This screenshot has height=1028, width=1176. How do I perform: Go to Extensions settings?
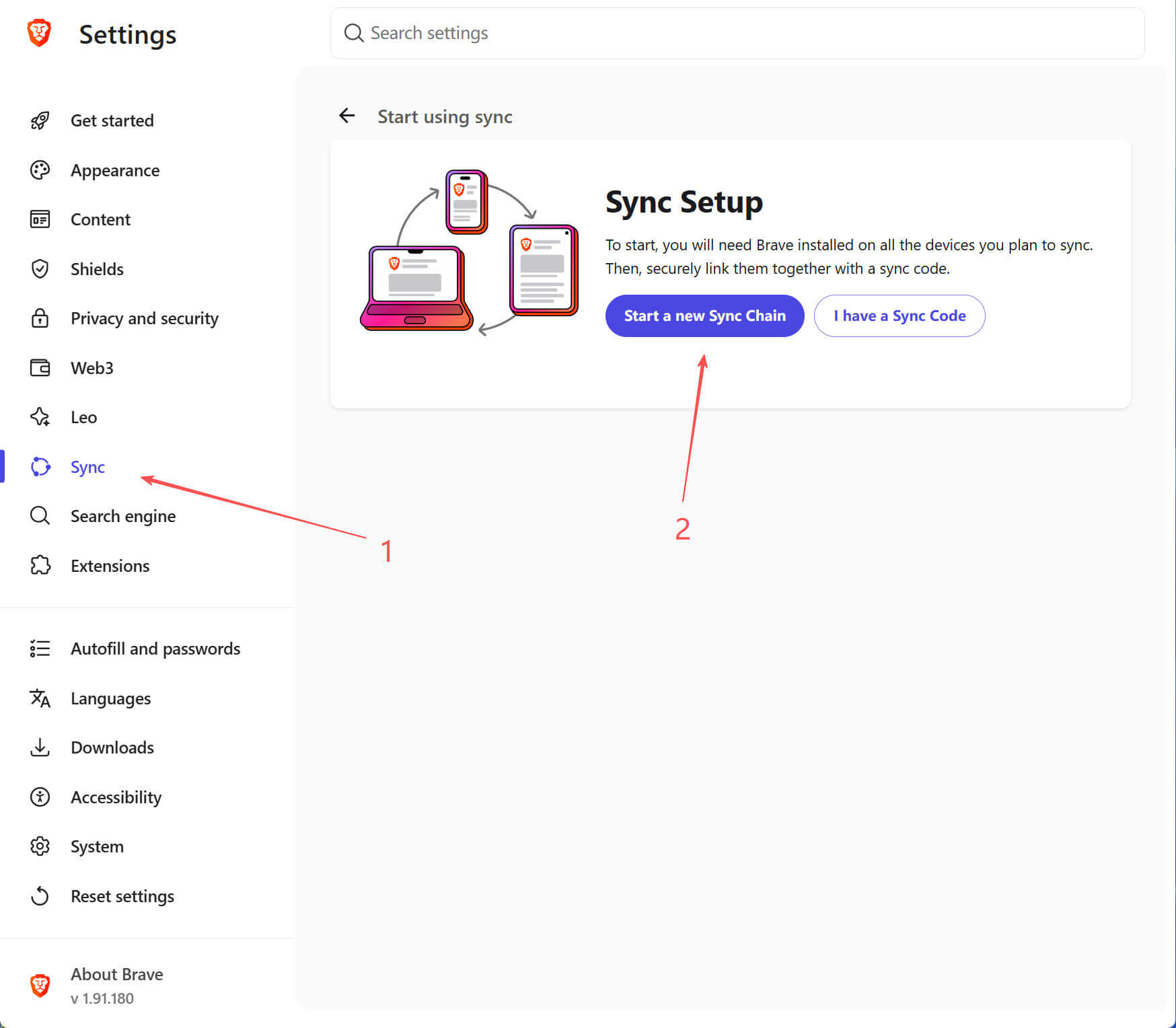[x=110, y=566]
